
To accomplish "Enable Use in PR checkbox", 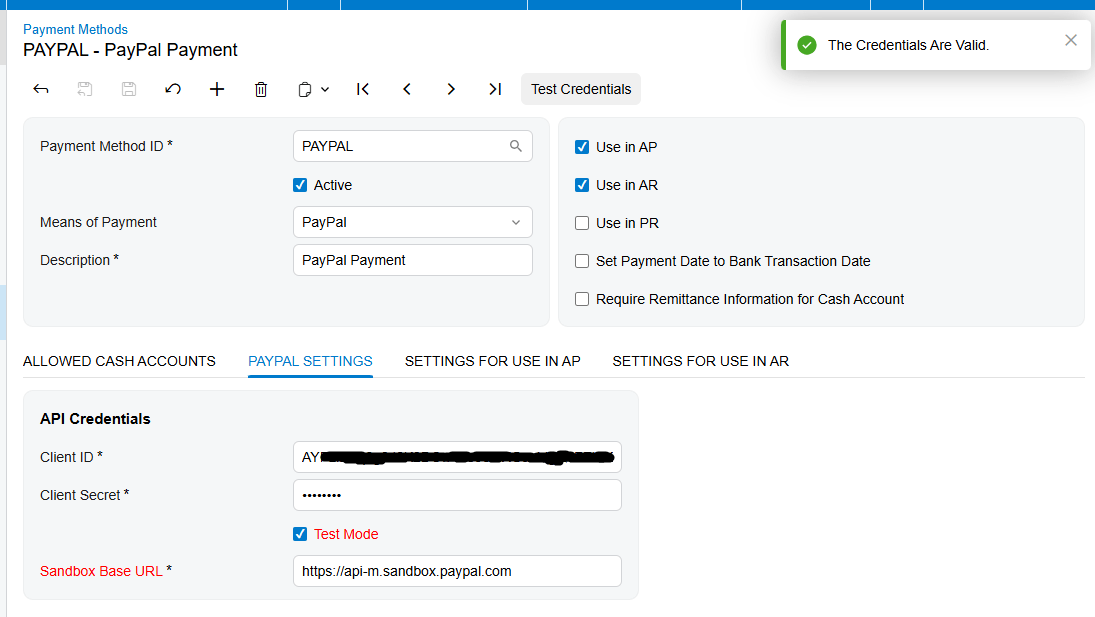I will pos(582,223).
